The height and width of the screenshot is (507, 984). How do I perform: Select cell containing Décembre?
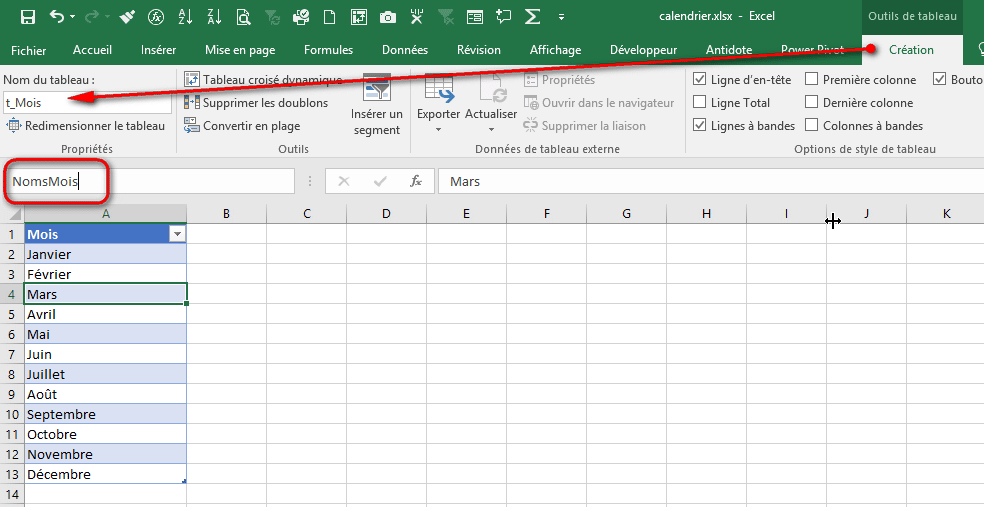[x=105, y=474]
